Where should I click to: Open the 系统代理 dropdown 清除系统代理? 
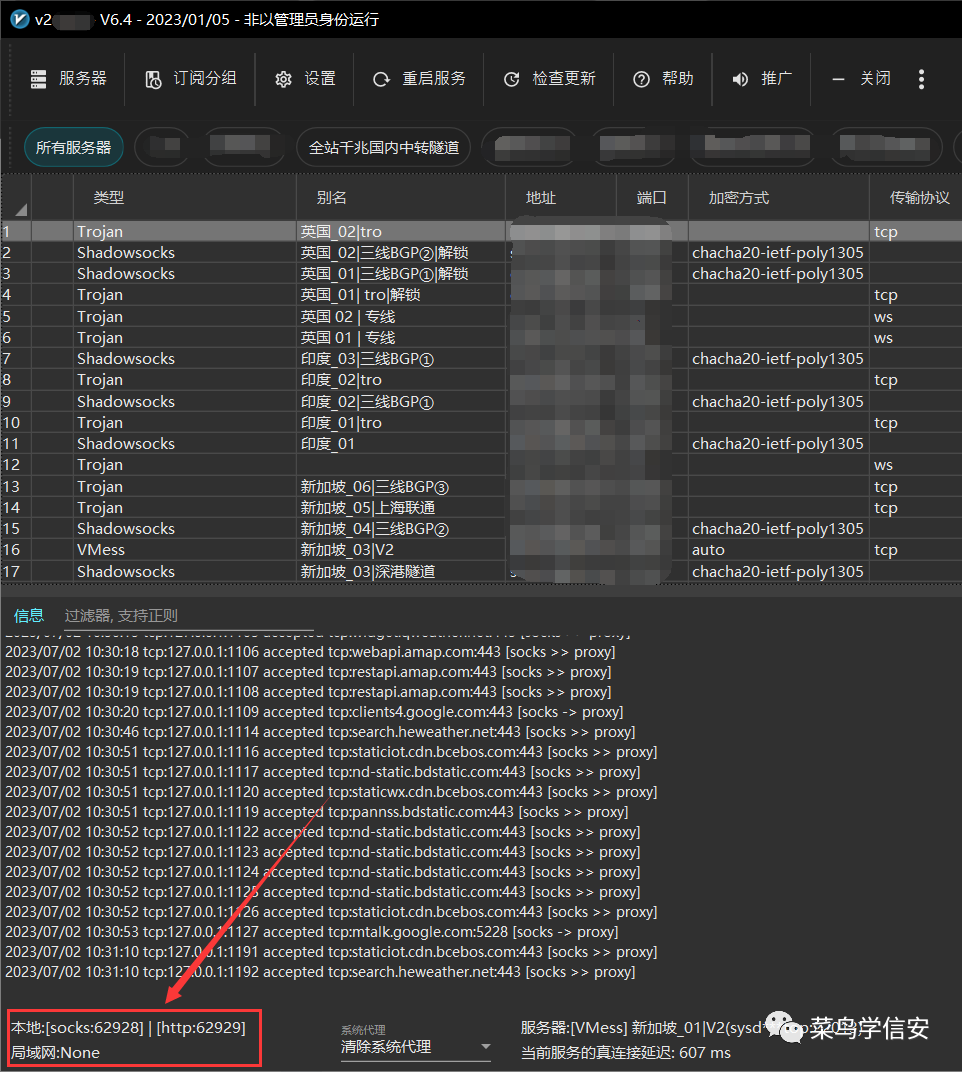(416, 1047)
